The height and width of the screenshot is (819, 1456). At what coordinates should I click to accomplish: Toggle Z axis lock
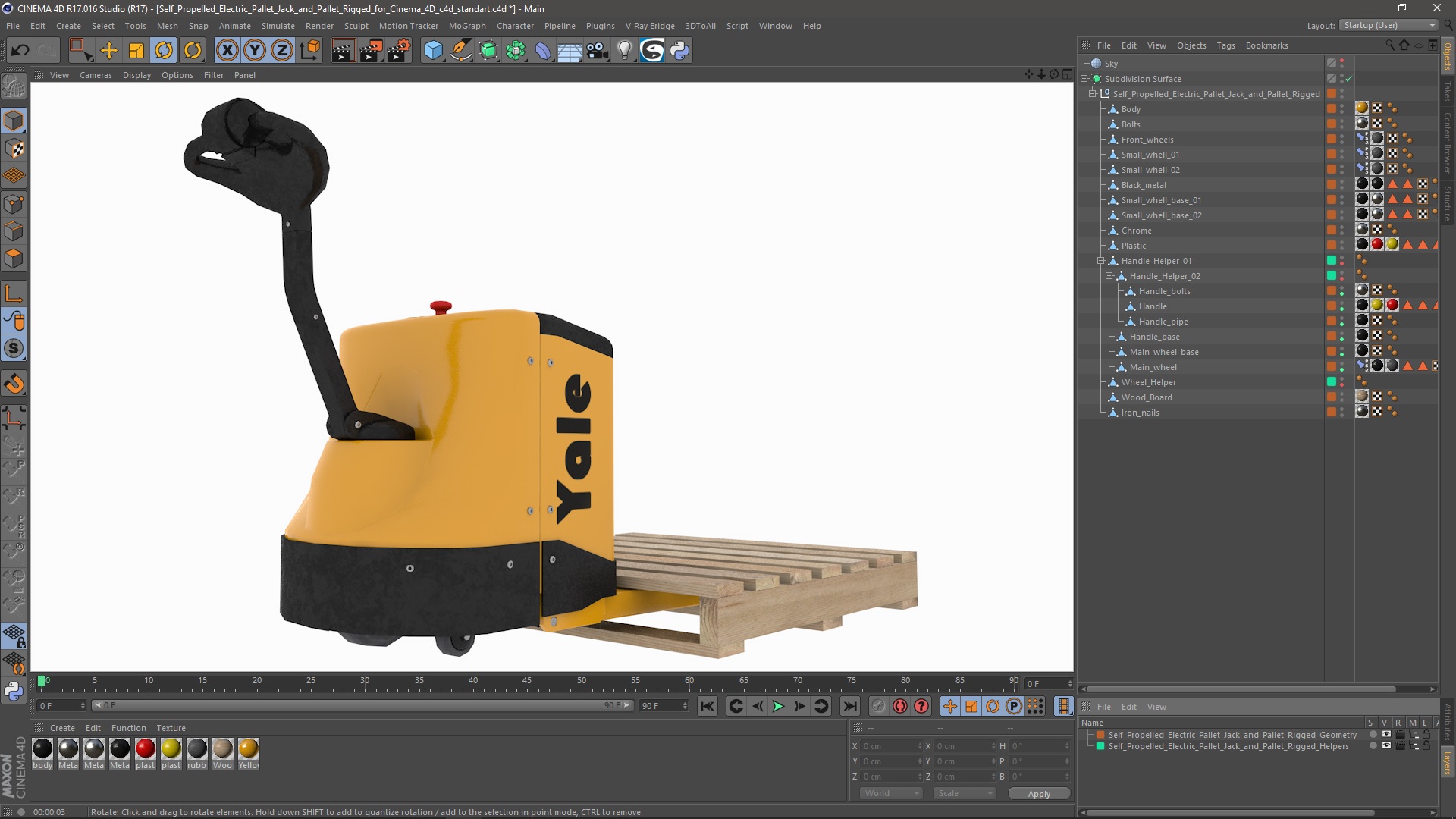pos(282,51)
